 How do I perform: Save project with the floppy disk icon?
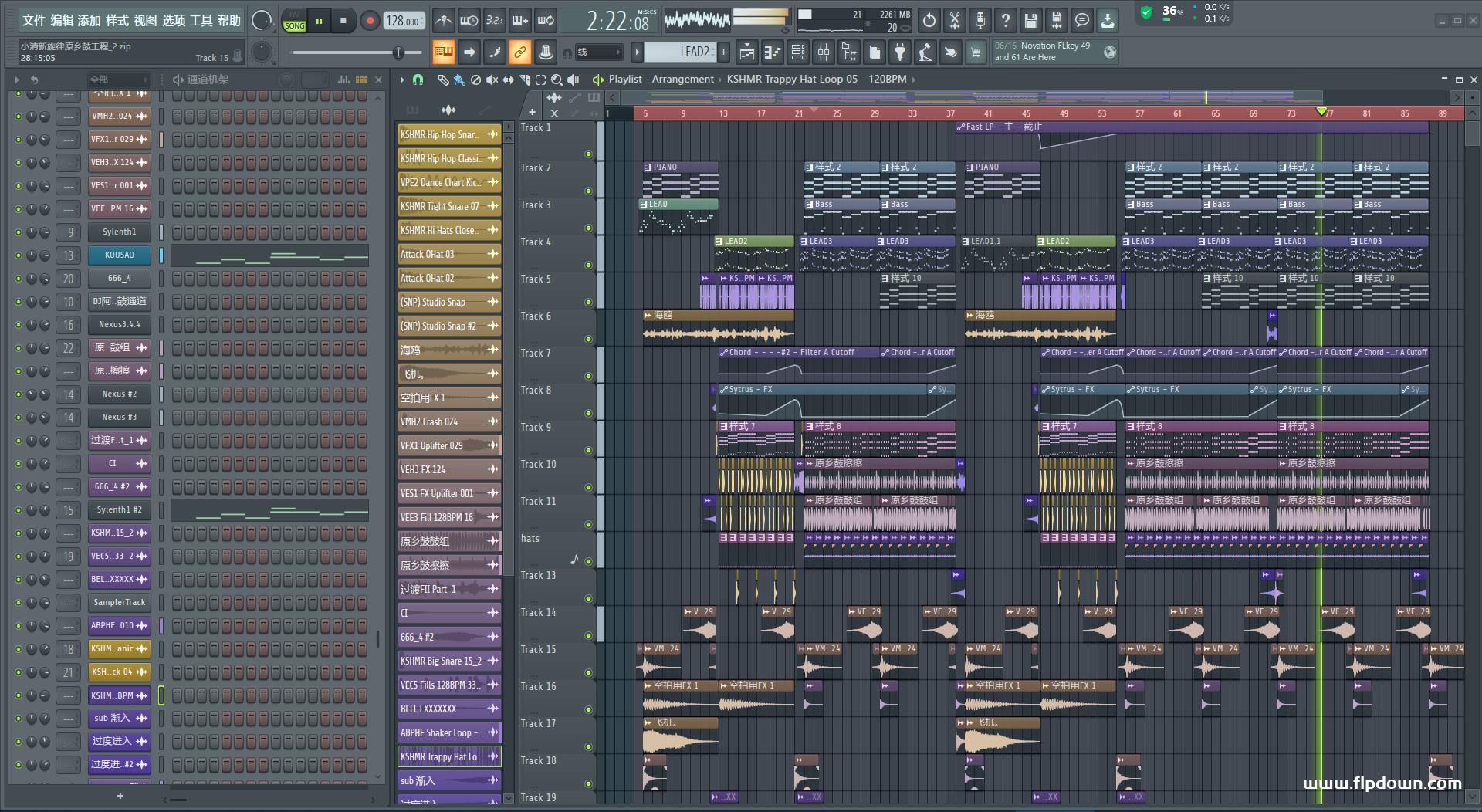click(x=1031, y=21)
